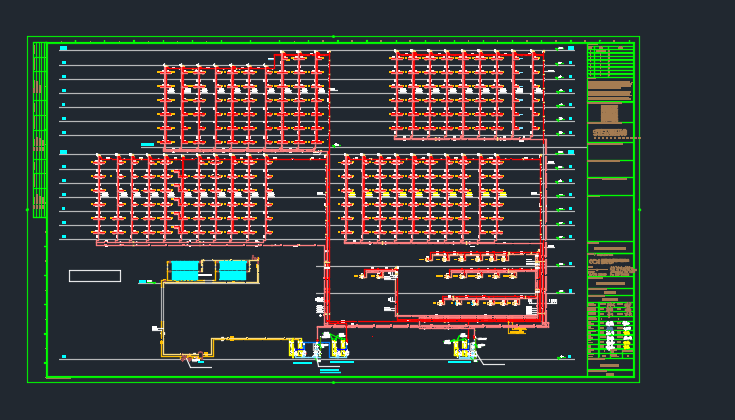The height and width of the screenshot is (420, 735).
Task: Select the large brown company name in title block
Action: (609, 133)
